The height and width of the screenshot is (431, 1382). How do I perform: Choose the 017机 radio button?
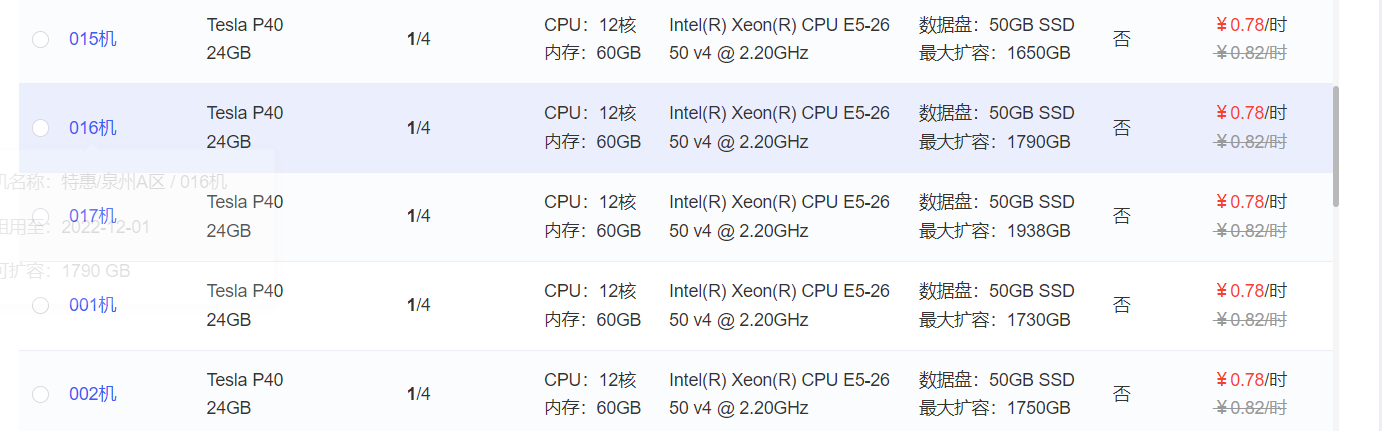point(41,216)
